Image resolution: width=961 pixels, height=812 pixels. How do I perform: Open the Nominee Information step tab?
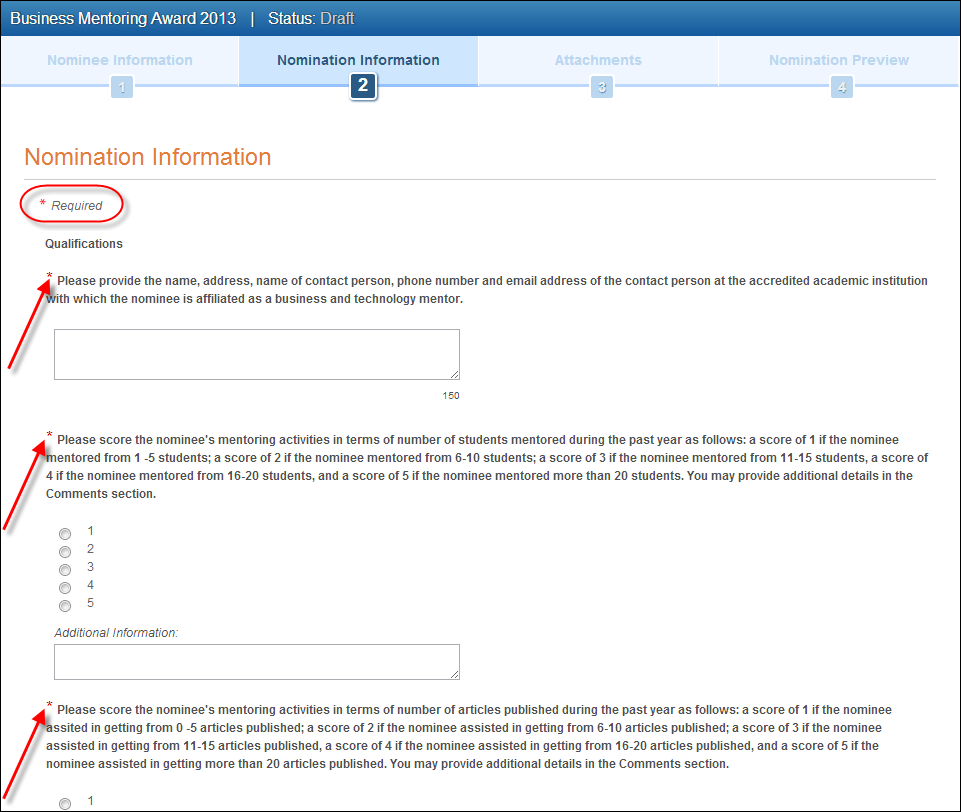[x=120, y=60]
